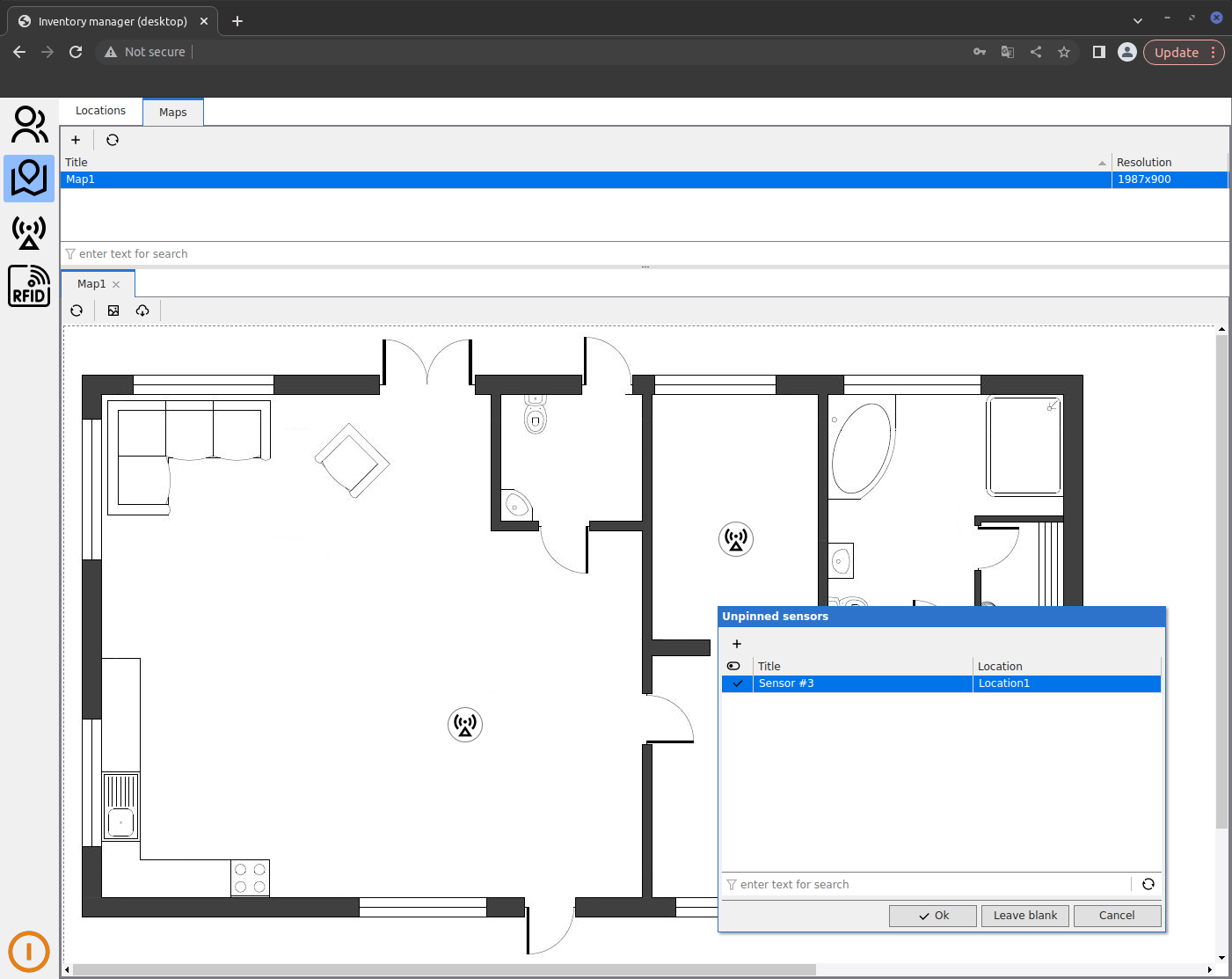This screenshot has width=1232, height=979.
Task: Click the Leave blank button
Action: (x=1025, y=916)
